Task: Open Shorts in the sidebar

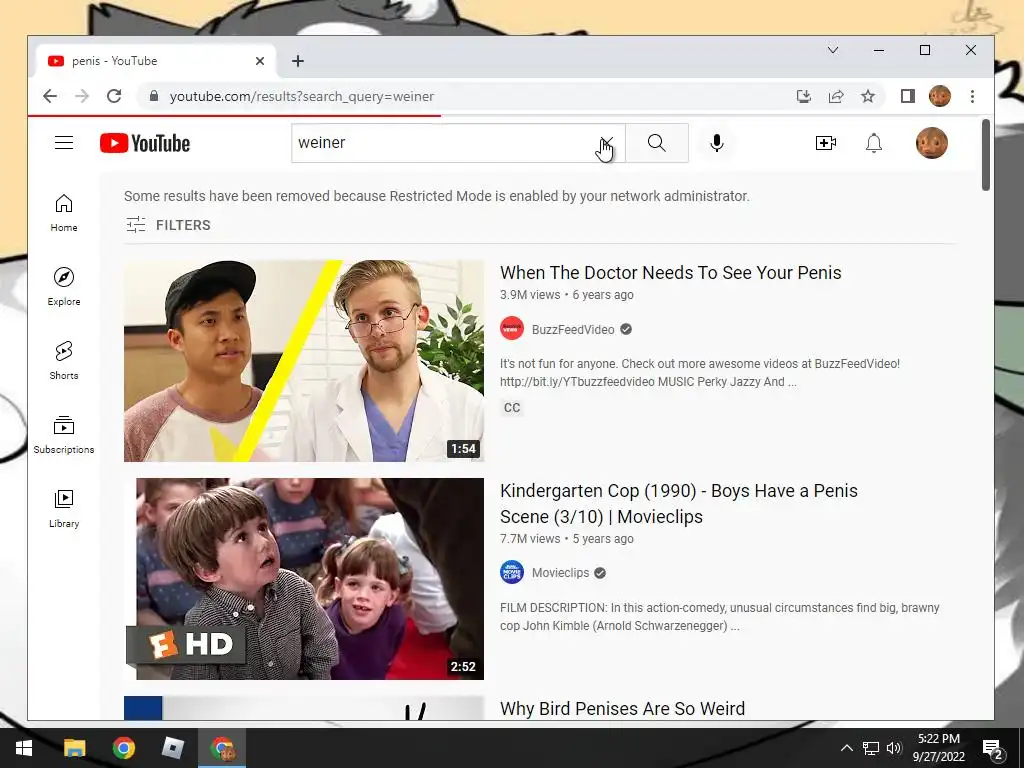Action: click(64, 360)
